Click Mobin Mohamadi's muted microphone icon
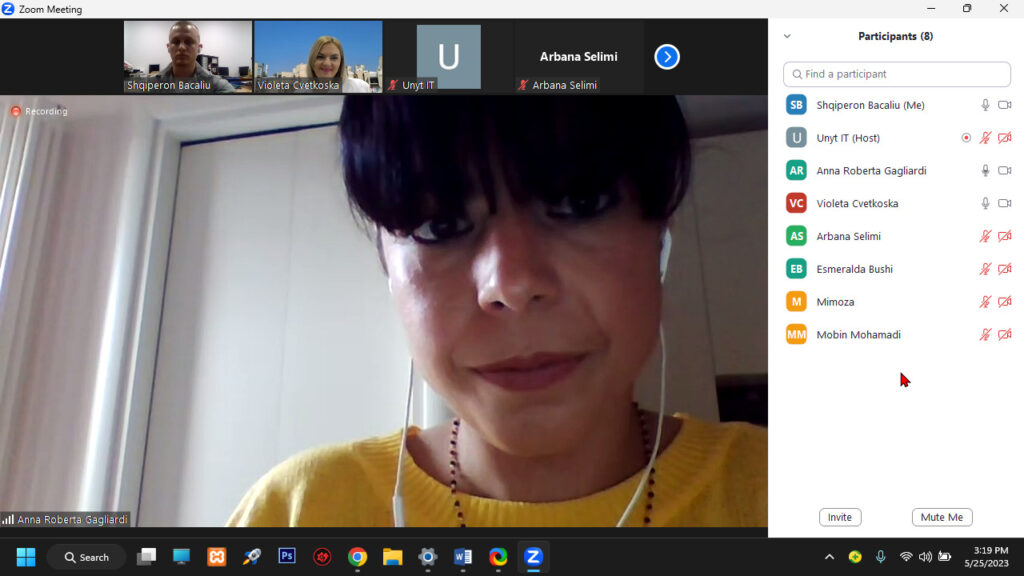The width and height of the screenshot is (1024, 576). coord(985,334)
